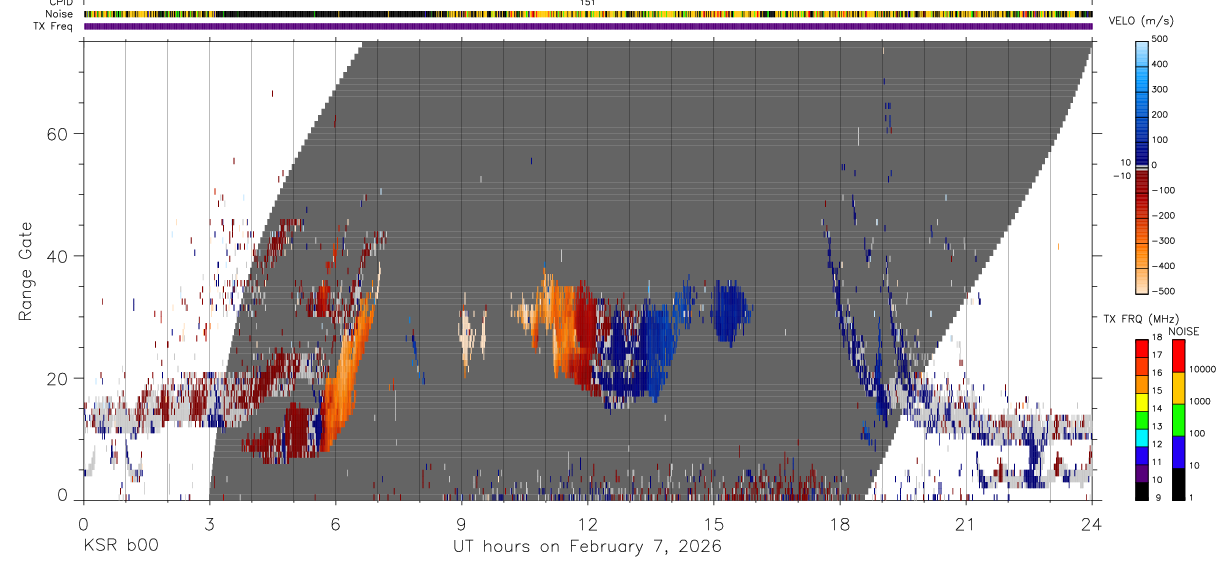Click the TX FRQ legend label '18'
The width and height of the screenshot is (1228, 567).
pyautogui.click(x=1157, y=338)
